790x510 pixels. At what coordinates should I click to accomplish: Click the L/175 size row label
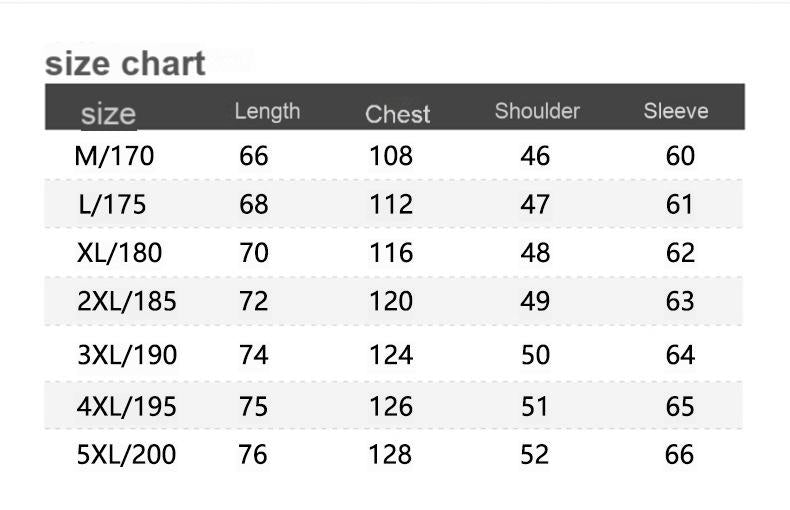tap(112, 205)
